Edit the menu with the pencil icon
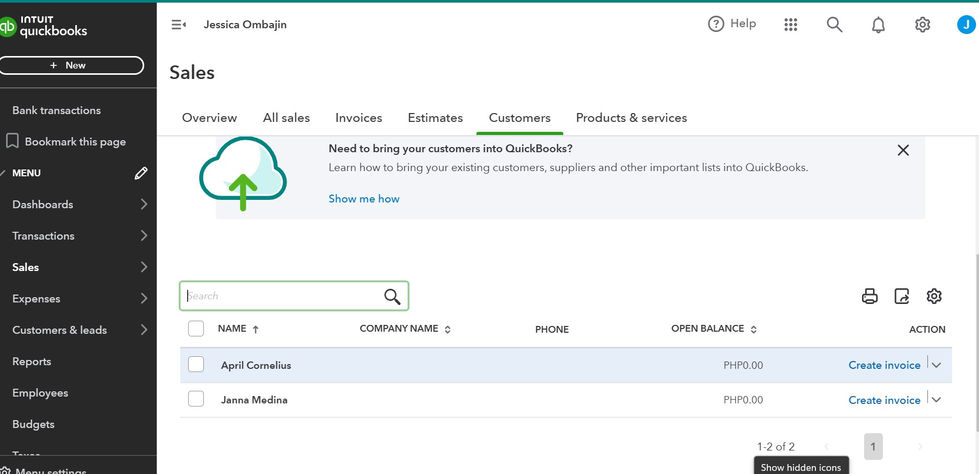 141,173
